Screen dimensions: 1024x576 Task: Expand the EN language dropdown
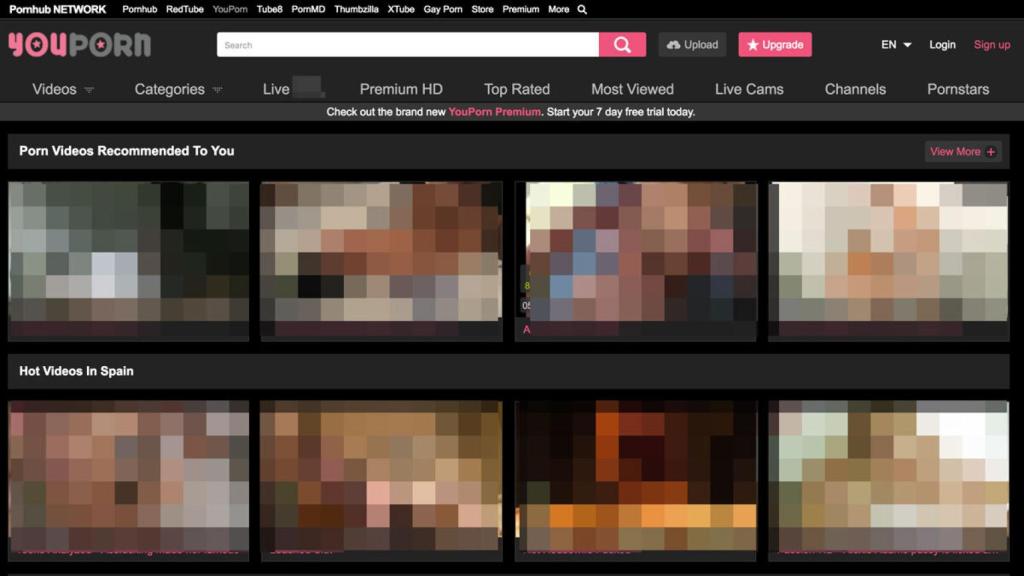pyautogui.click(x=893, y=44)
